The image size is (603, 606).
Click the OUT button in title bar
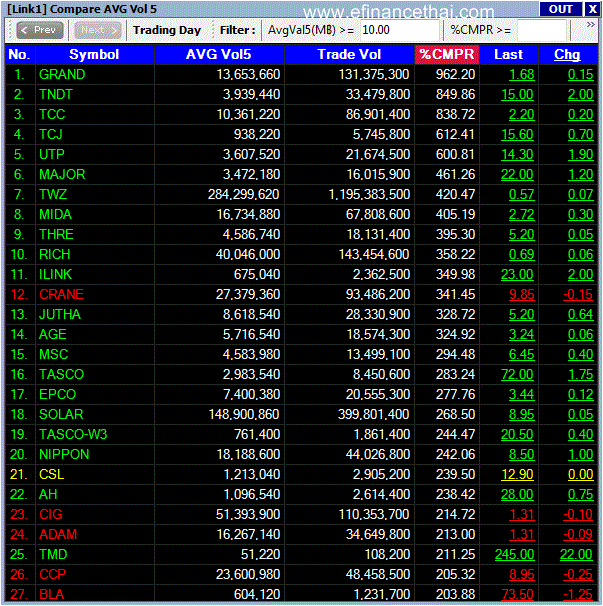point(560,9)
